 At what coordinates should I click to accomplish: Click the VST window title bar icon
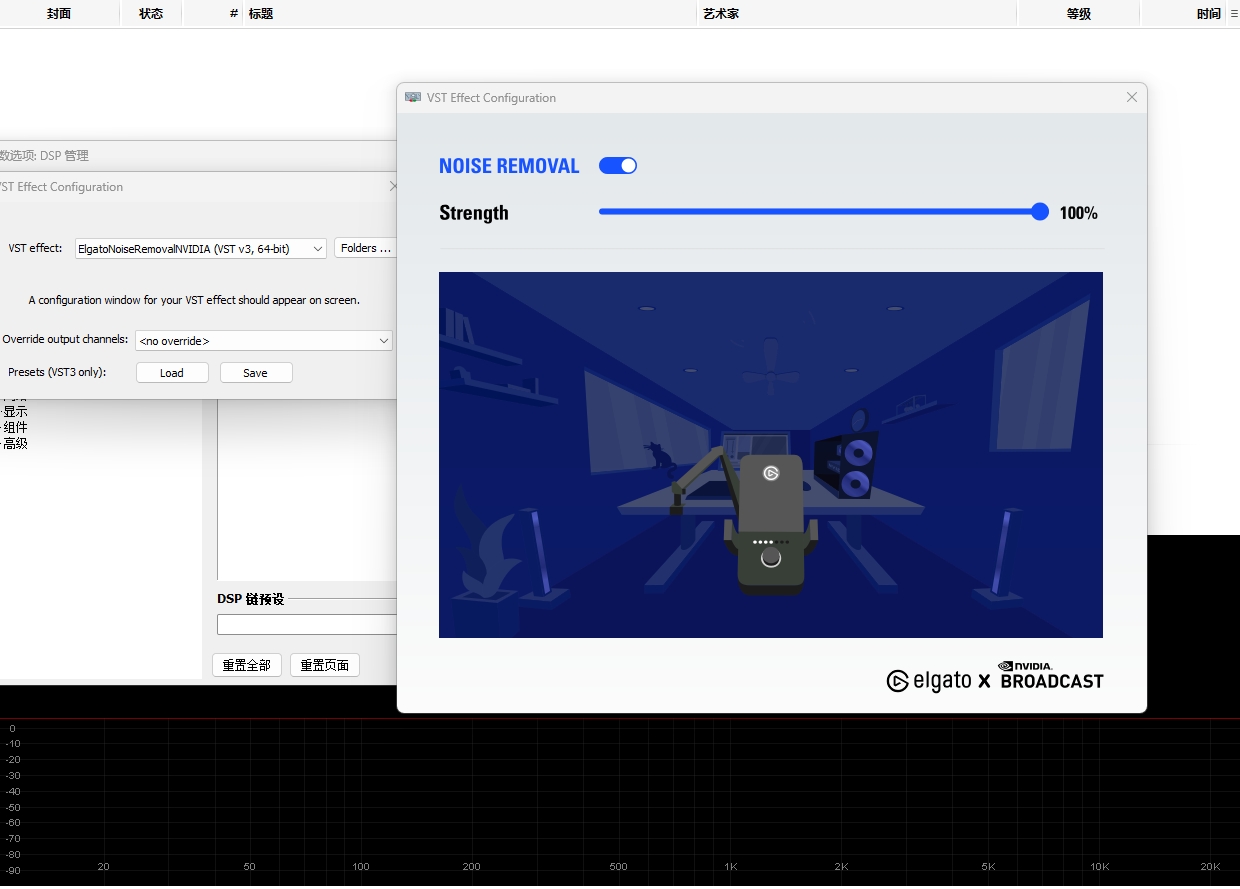click(x=413, y=98)
